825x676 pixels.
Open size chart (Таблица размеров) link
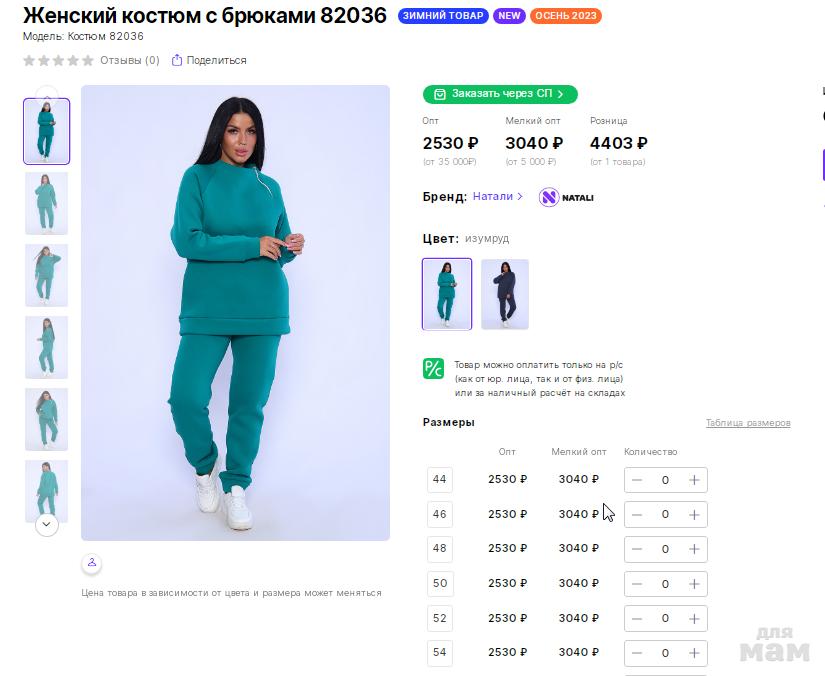748,423
